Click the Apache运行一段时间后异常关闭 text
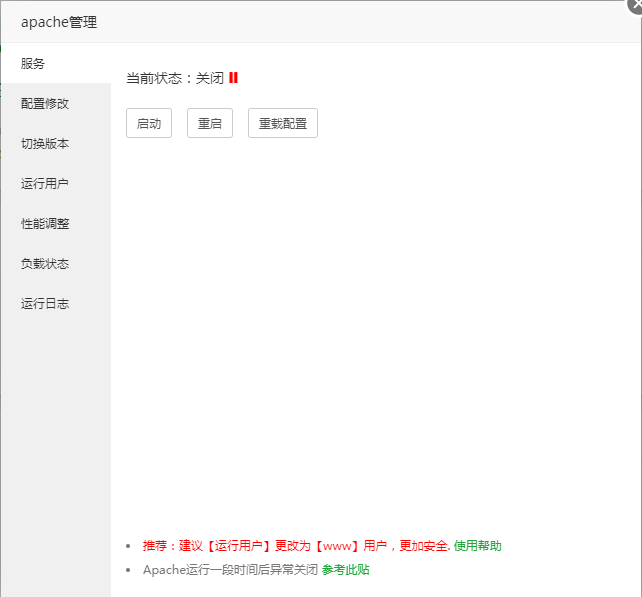Screen dimensions: 642x597 pyautogui.click(x=230, y=570)
